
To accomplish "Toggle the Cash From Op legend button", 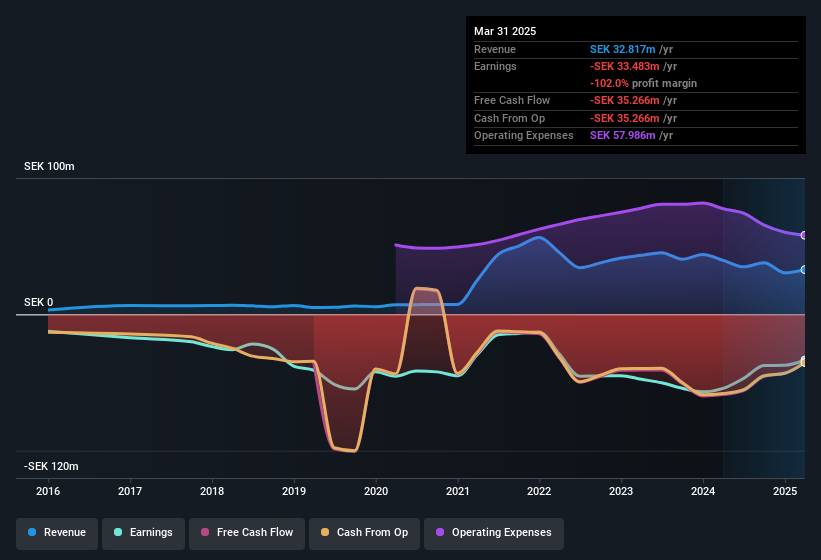I will click(364, 533).
